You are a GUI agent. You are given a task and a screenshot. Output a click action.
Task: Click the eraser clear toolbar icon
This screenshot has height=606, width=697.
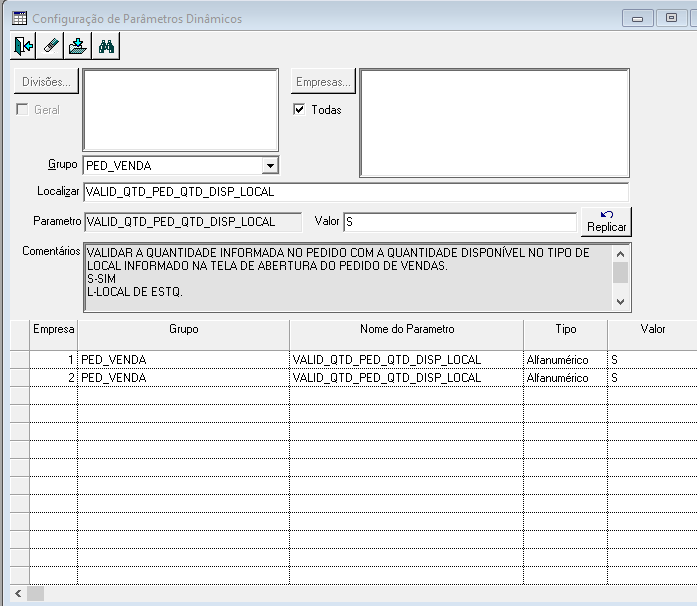point(51,46)
